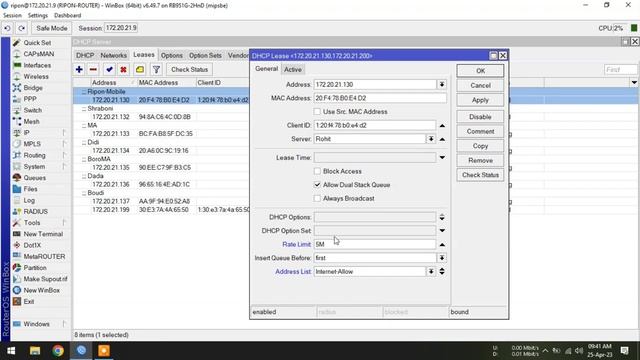Switch to Networks tab

(x=113, y=56)
